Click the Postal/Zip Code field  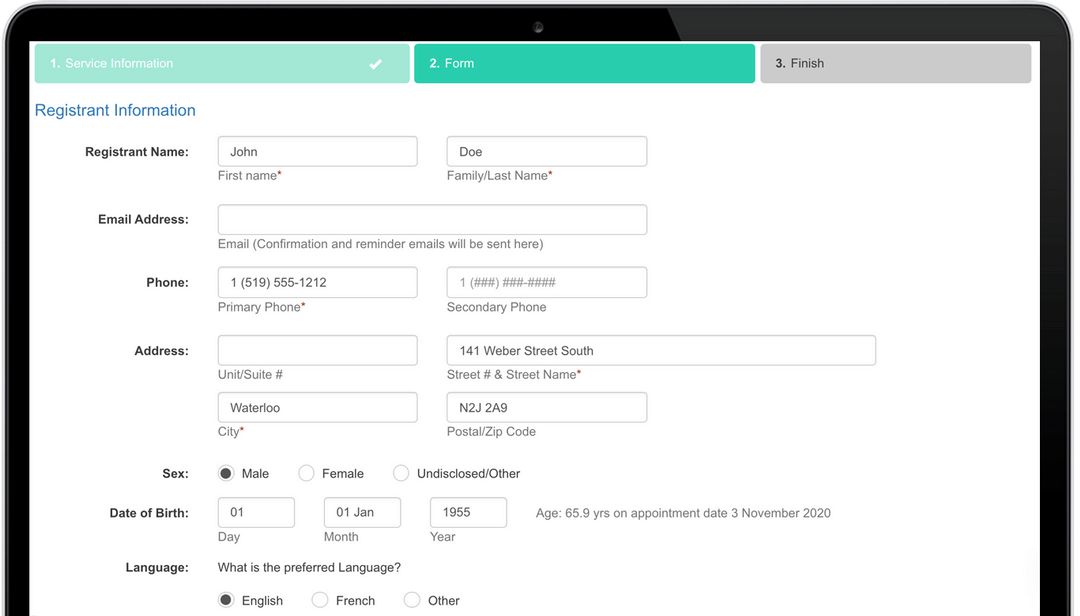546,407
